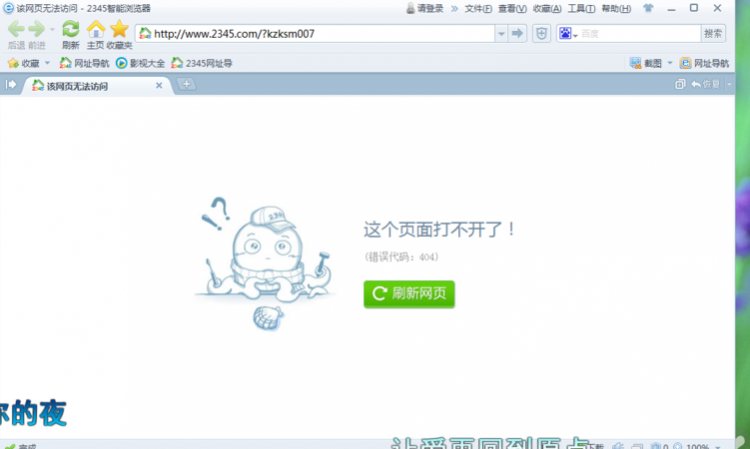The image size is (750, 449).
Task: Click the go arrow next to address bar
Action: [517, 33]
